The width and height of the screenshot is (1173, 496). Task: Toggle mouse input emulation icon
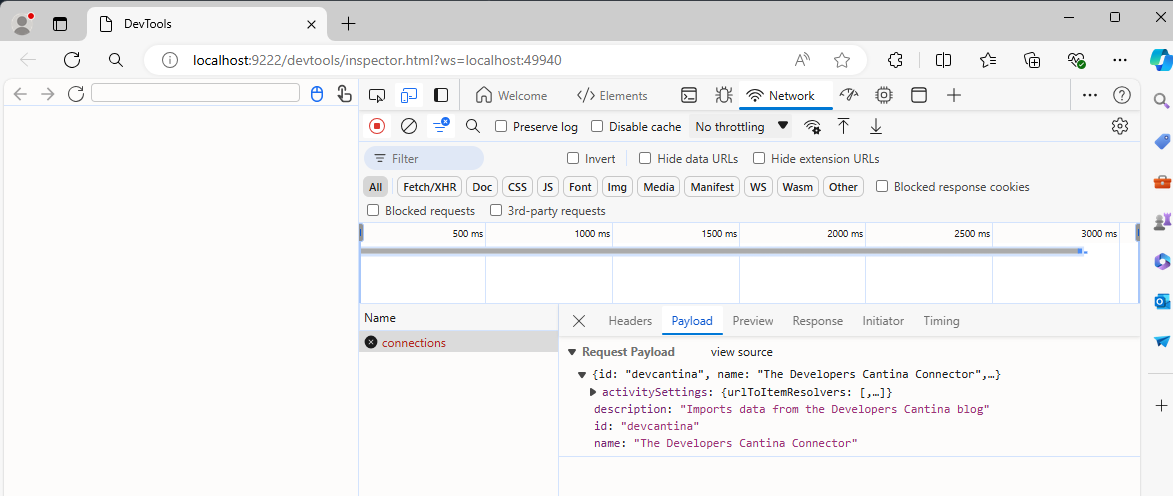pyautogui.click(x=316, y=94)
